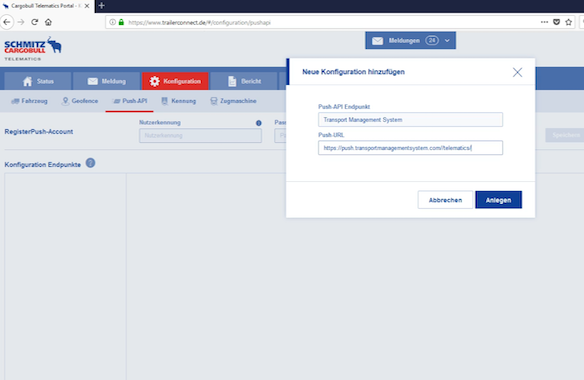The image size is (584, 380).
Task: Go to the browser home icon
Action: [x=48, y=22]
